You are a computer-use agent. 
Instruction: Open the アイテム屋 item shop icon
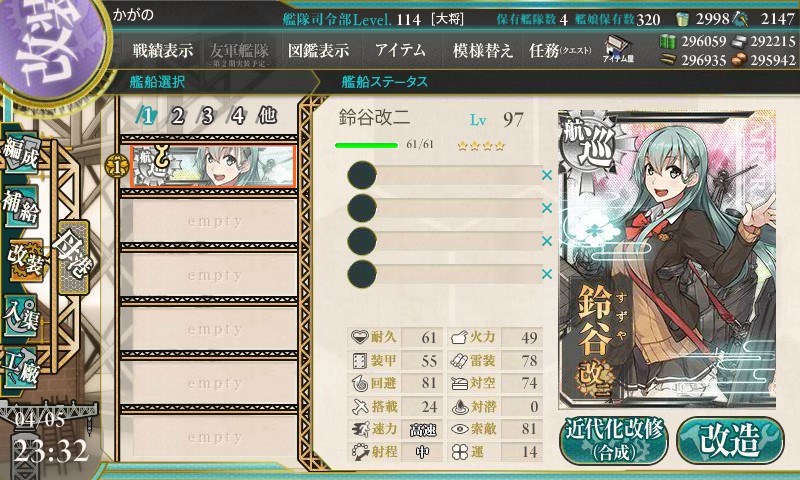(x=618, y=50)
